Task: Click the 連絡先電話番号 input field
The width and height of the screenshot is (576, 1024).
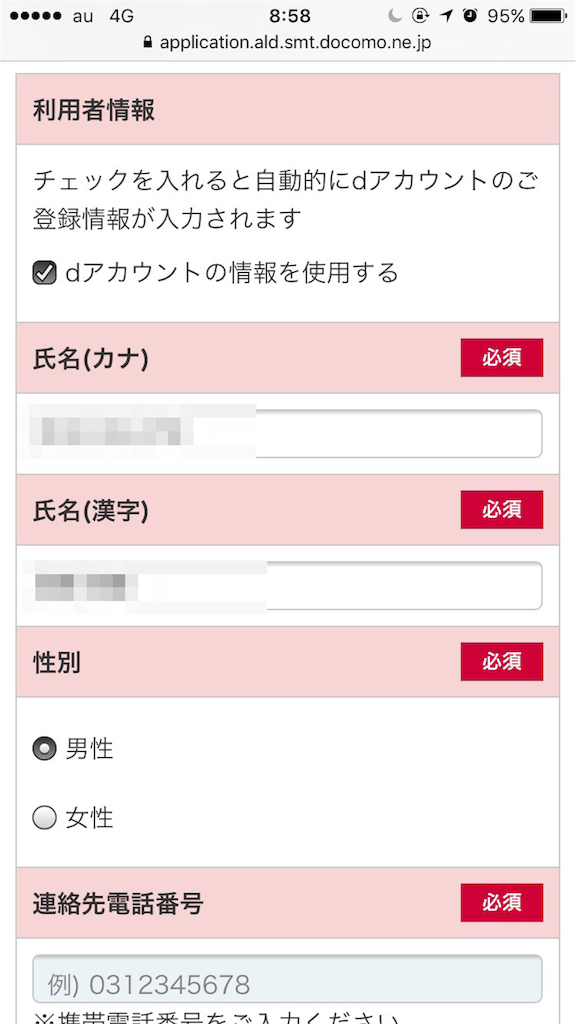Action: pos(287,979)
